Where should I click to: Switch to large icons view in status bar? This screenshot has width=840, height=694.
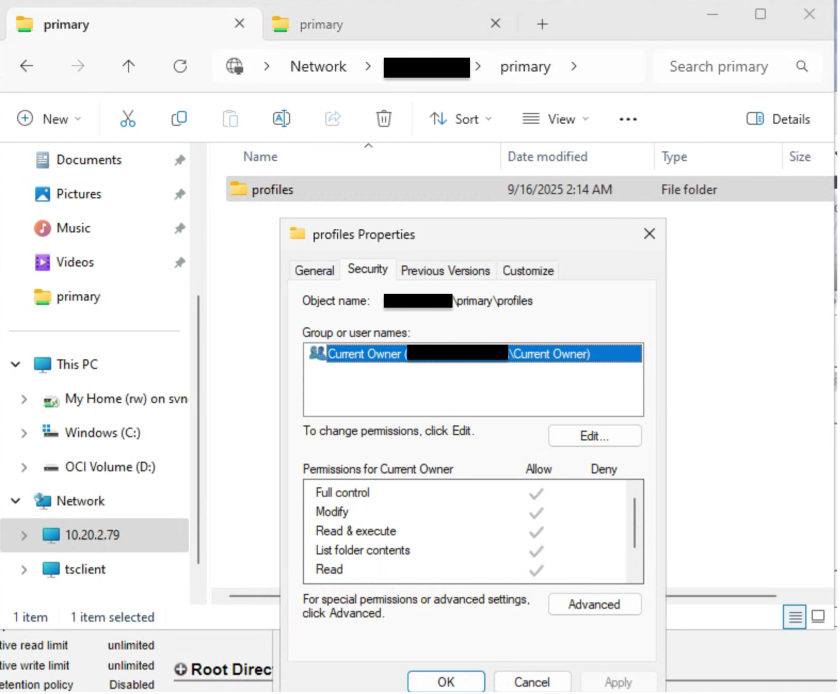pos(818,617)
